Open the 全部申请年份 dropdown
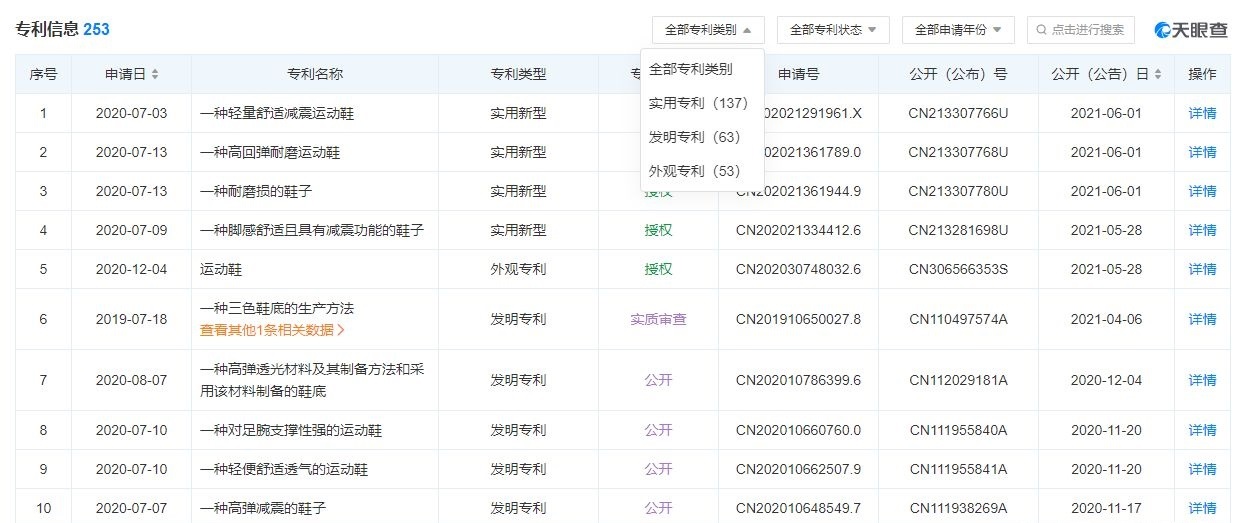Image resolution: width=1247 pixels, height=523 pixels. click(x=958, y=30)
